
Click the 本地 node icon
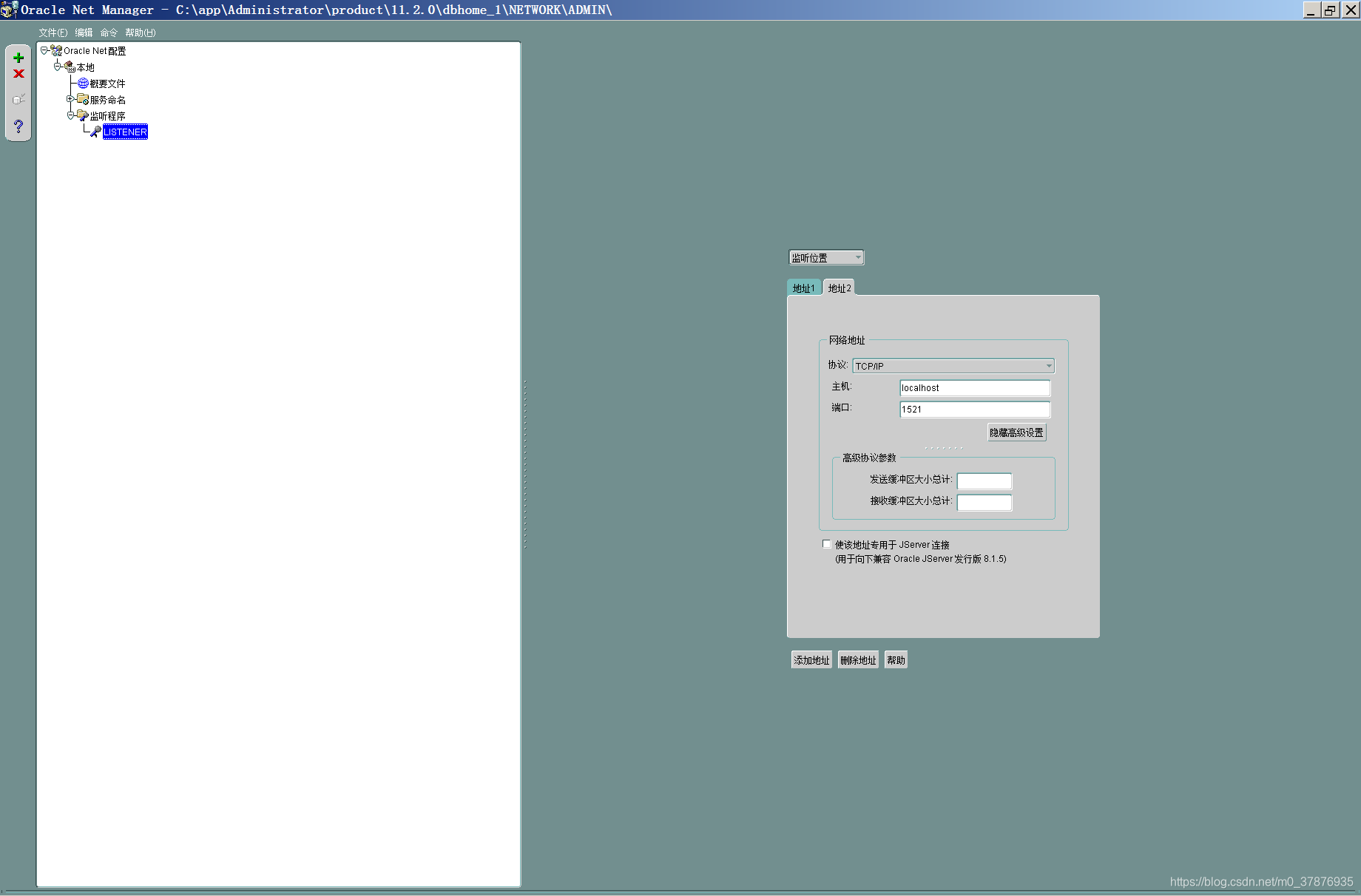(x=70, y=67)
